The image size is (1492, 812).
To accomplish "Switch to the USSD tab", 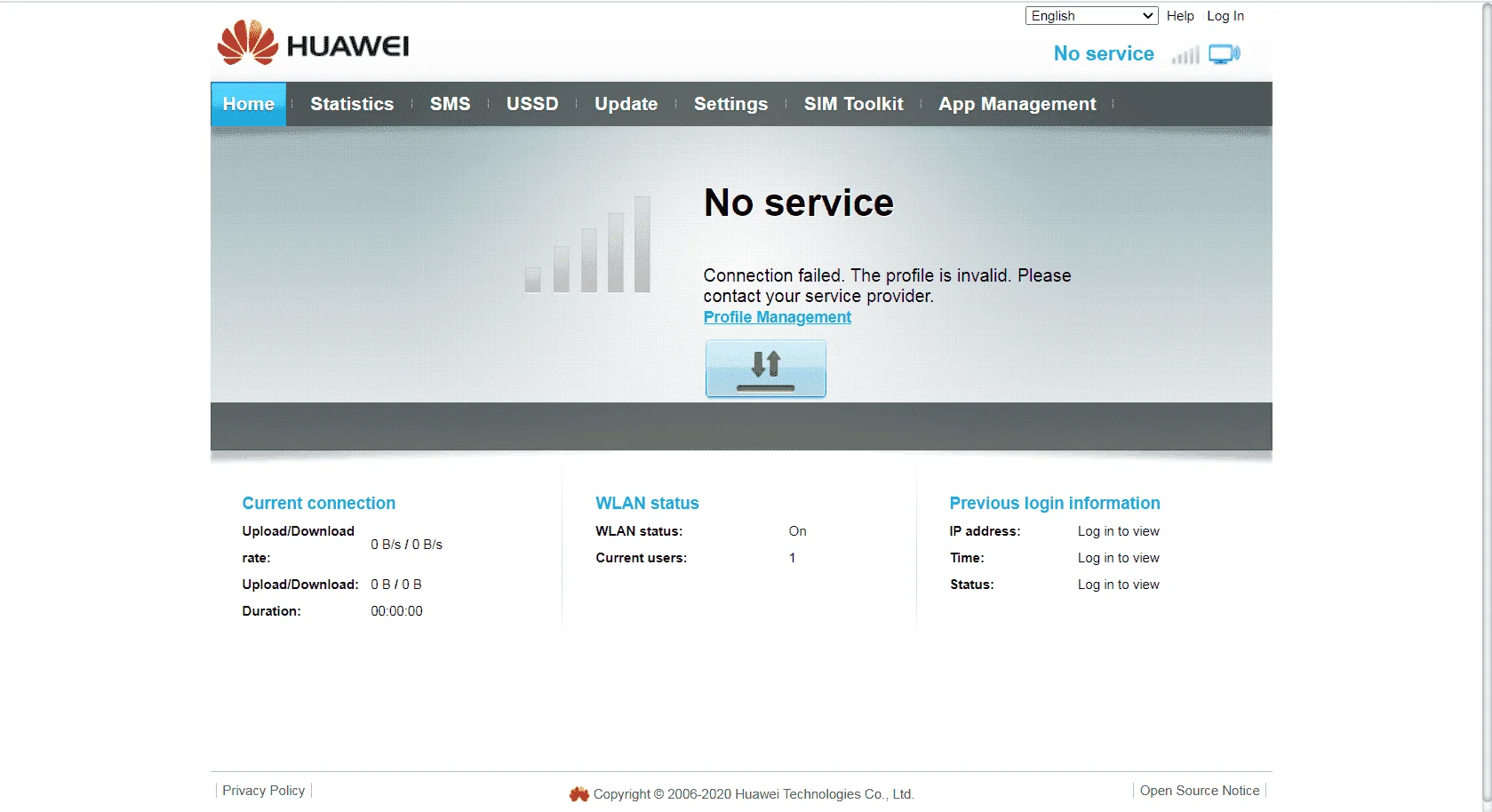I will [532, 104].
